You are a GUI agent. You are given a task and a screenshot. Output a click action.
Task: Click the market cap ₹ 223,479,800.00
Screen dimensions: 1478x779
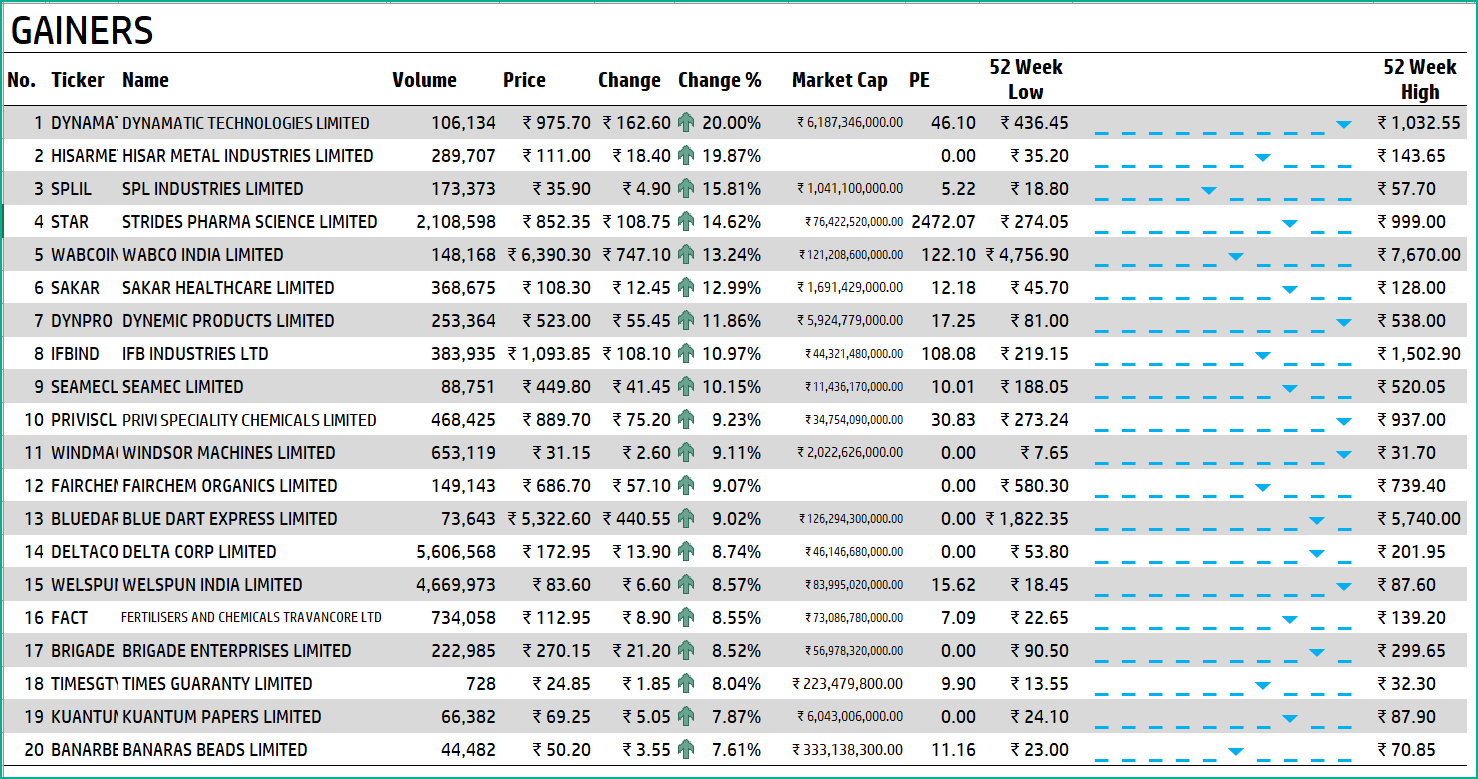tap(848, 683)
